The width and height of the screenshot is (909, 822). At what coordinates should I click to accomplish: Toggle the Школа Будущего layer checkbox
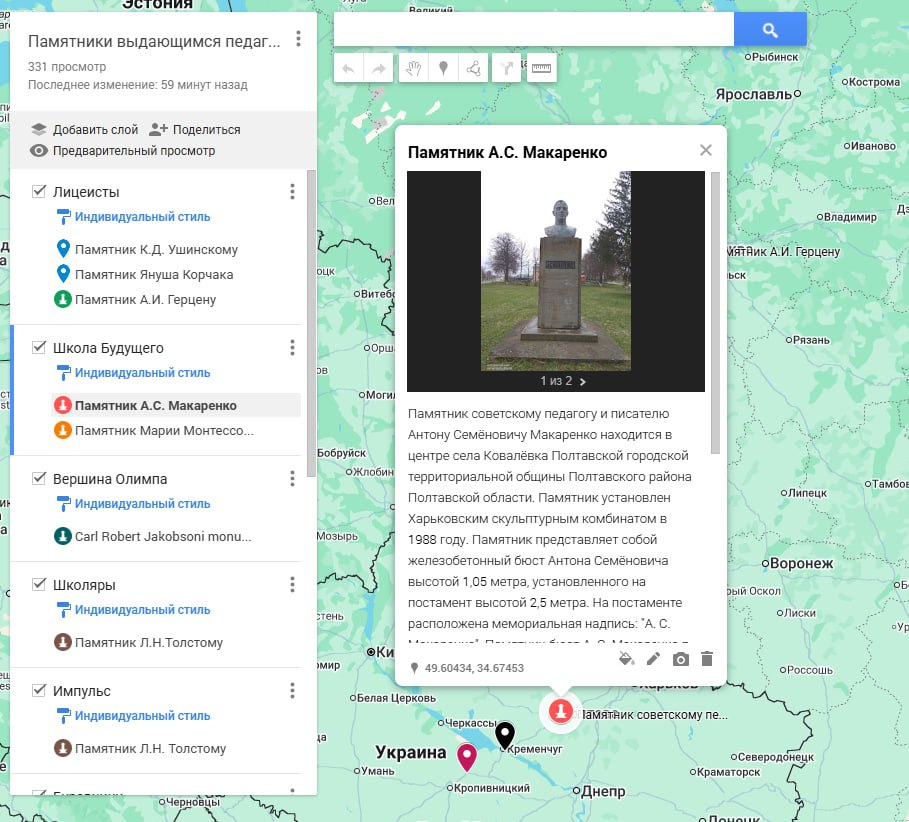click(40, 347)
